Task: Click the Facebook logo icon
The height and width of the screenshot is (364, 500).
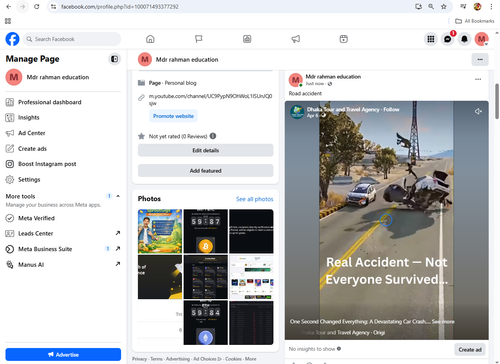Action: [x=12, y=39]
